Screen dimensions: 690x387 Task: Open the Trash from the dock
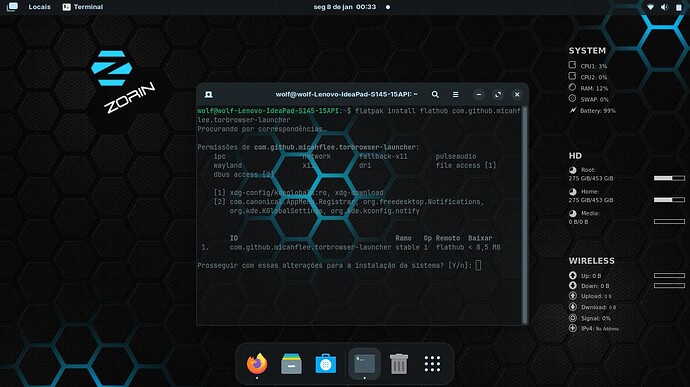(x=399, y=364)
